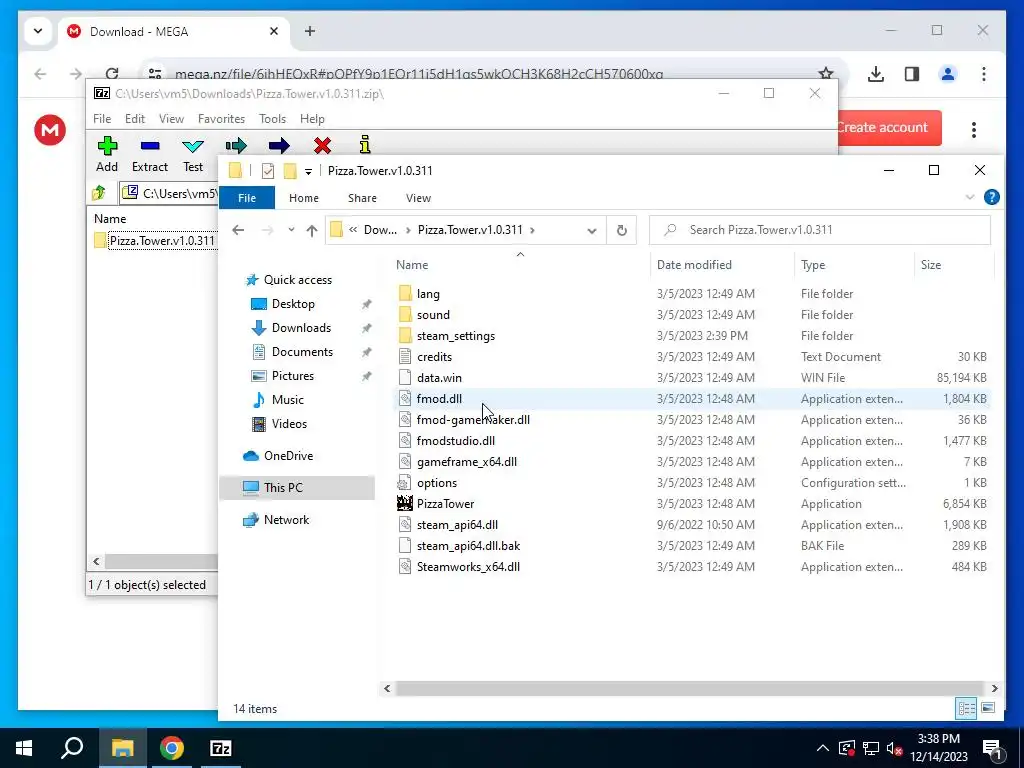The height and width of the screenshot is (768, 1024).
Task: Click Explorer Up one level arrow
Action: tap(312, 230)
